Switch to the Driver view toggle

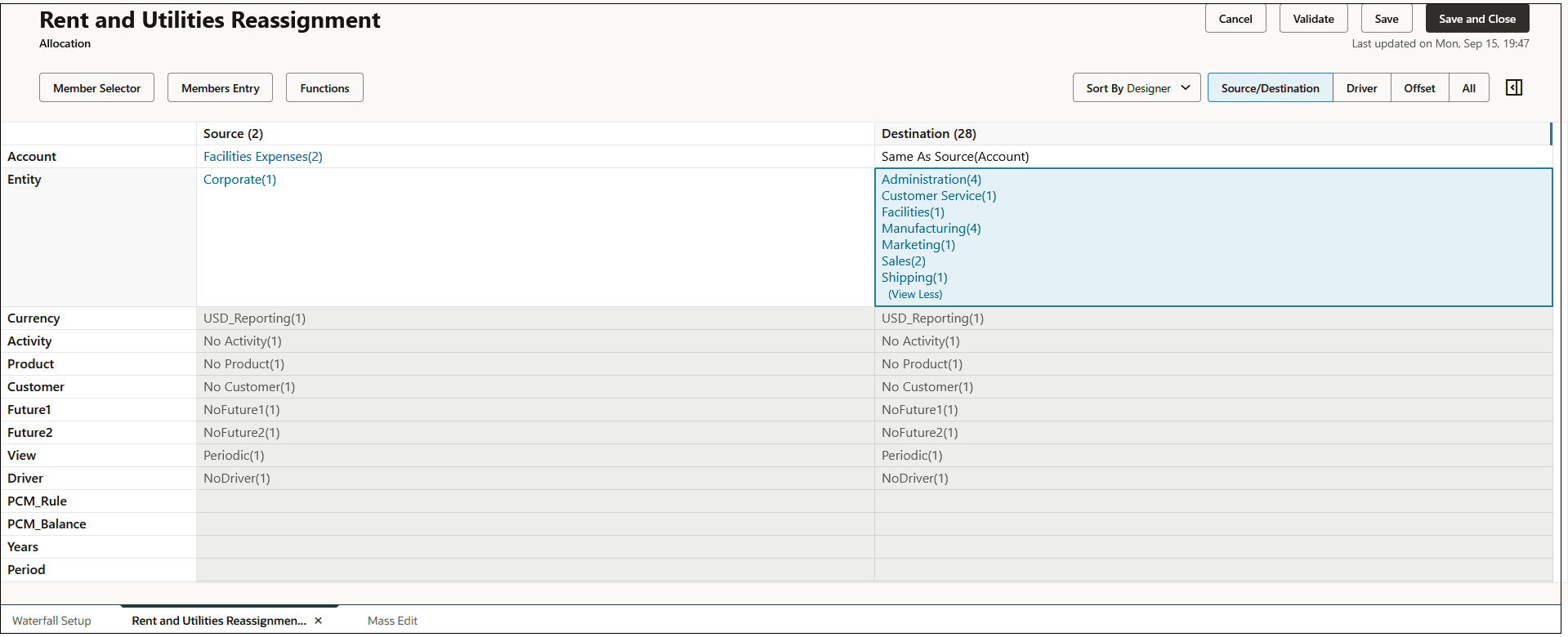coord(1361,88)
